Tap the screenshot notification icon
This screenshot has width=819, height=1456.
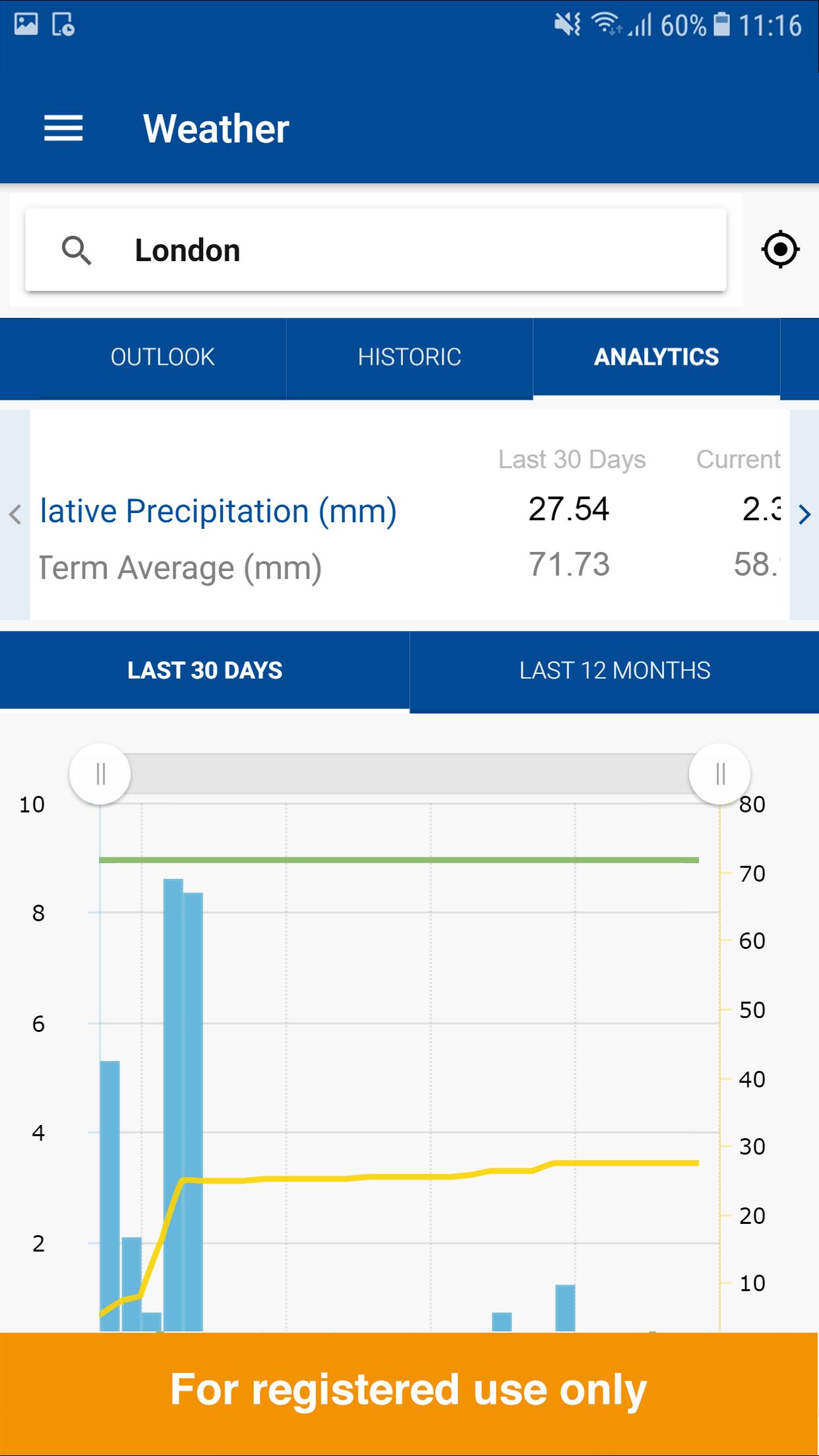point(63,25)
